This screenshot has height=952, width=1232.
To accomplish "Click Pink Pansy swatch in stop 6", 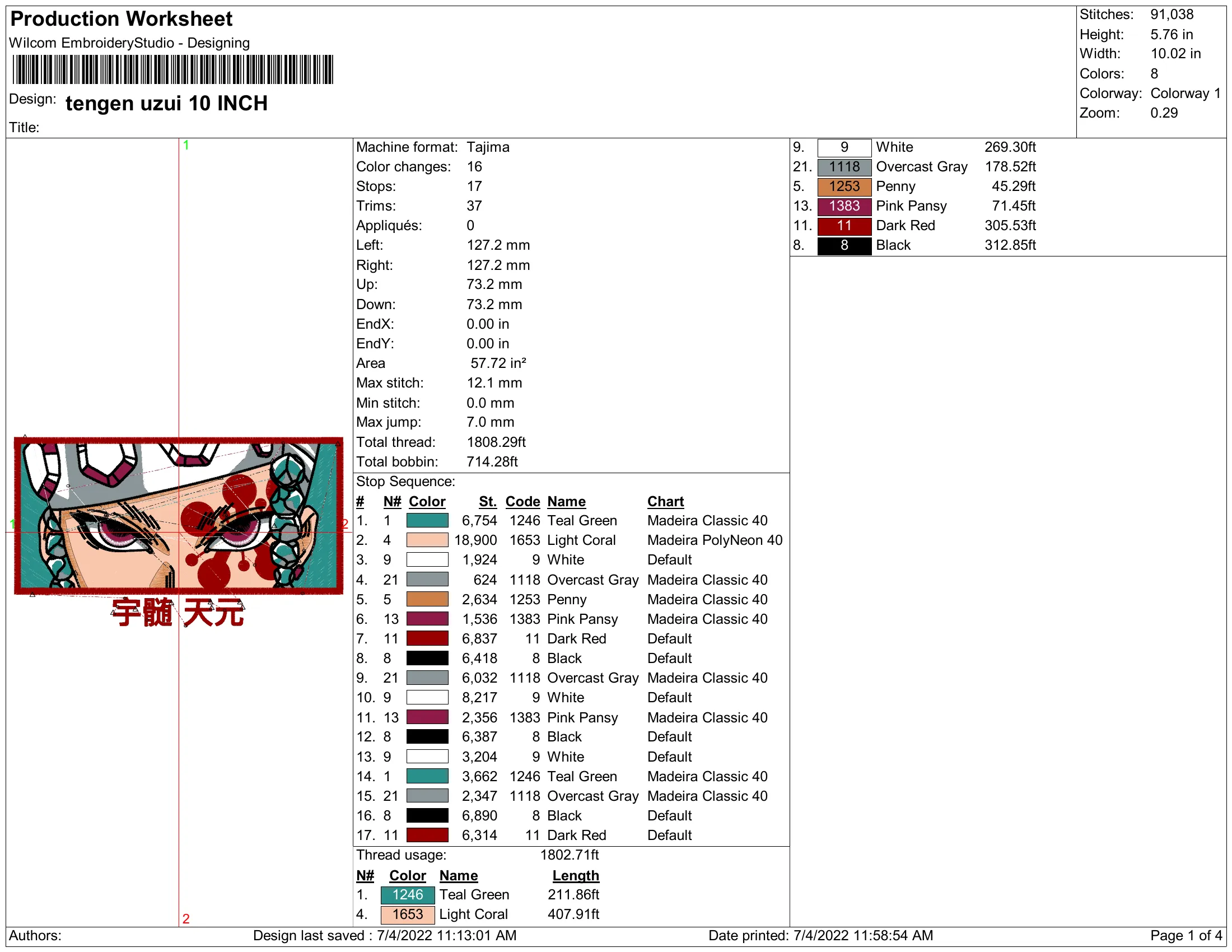I will tap(428, 619).
